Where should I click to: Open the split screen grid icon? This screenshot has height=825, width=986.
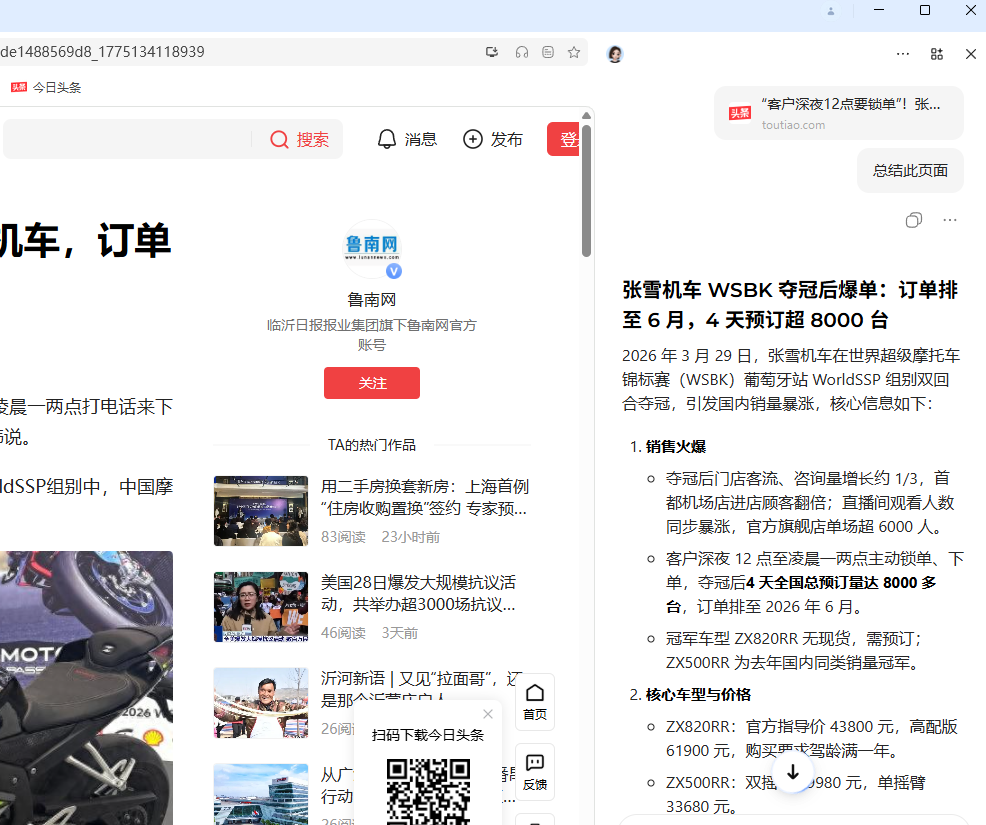point(936,53)
